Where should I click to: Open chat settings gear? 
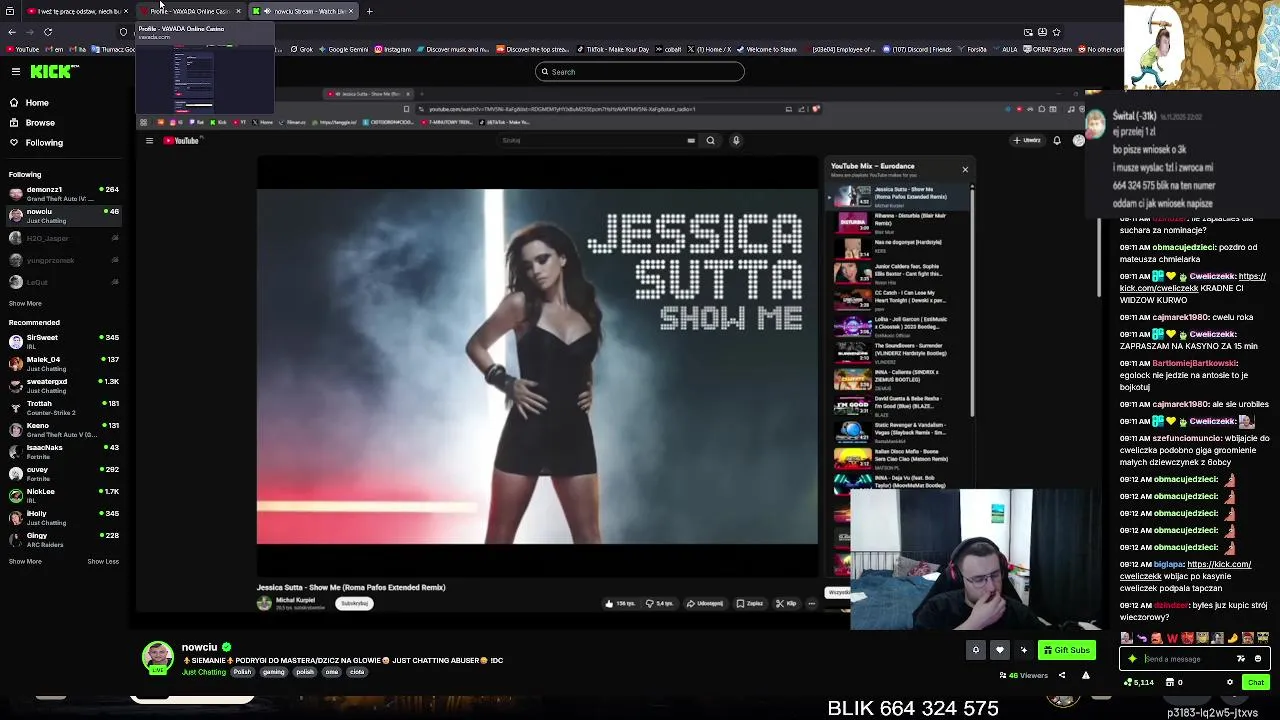click(1230, 682)
